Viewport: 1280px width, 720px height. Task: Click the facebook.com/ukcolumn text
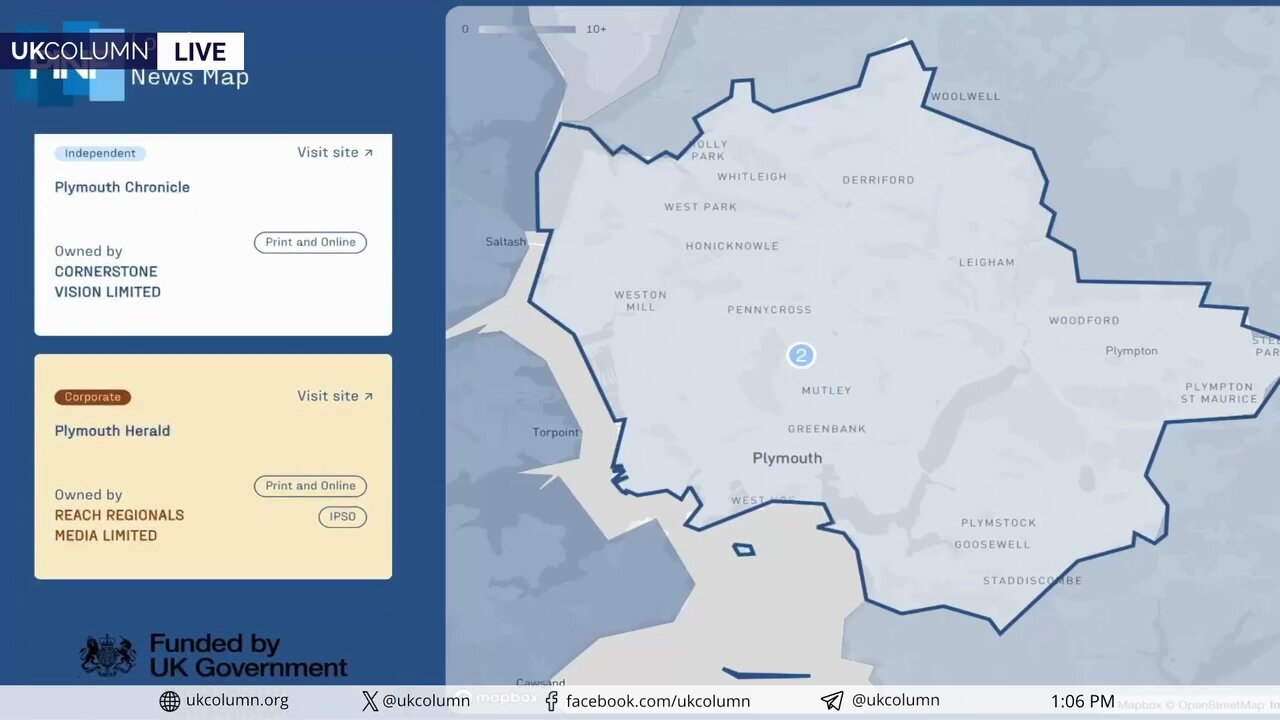(658, 701)
